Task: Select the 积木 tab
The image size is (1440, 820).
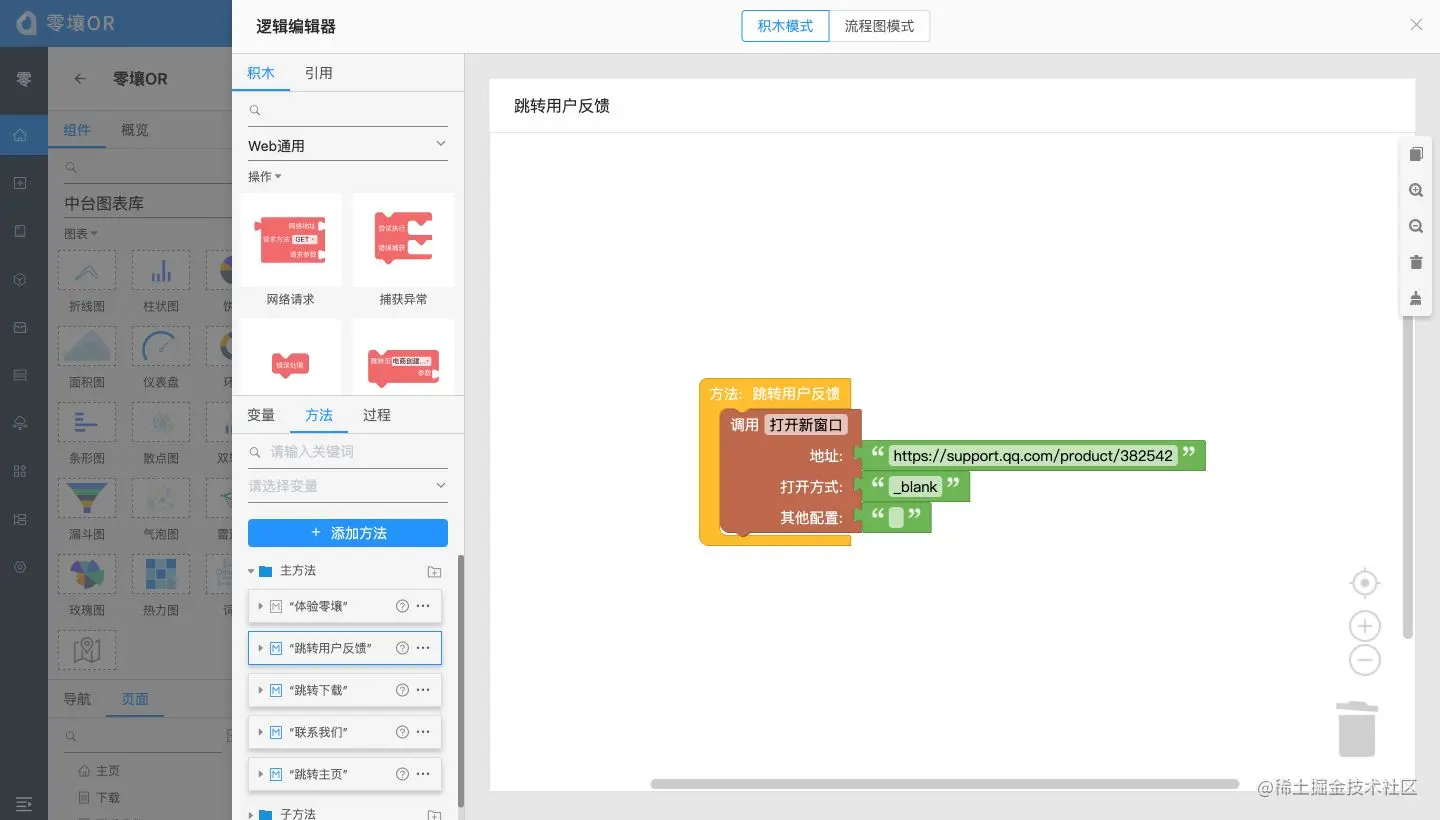Action: 261,73
